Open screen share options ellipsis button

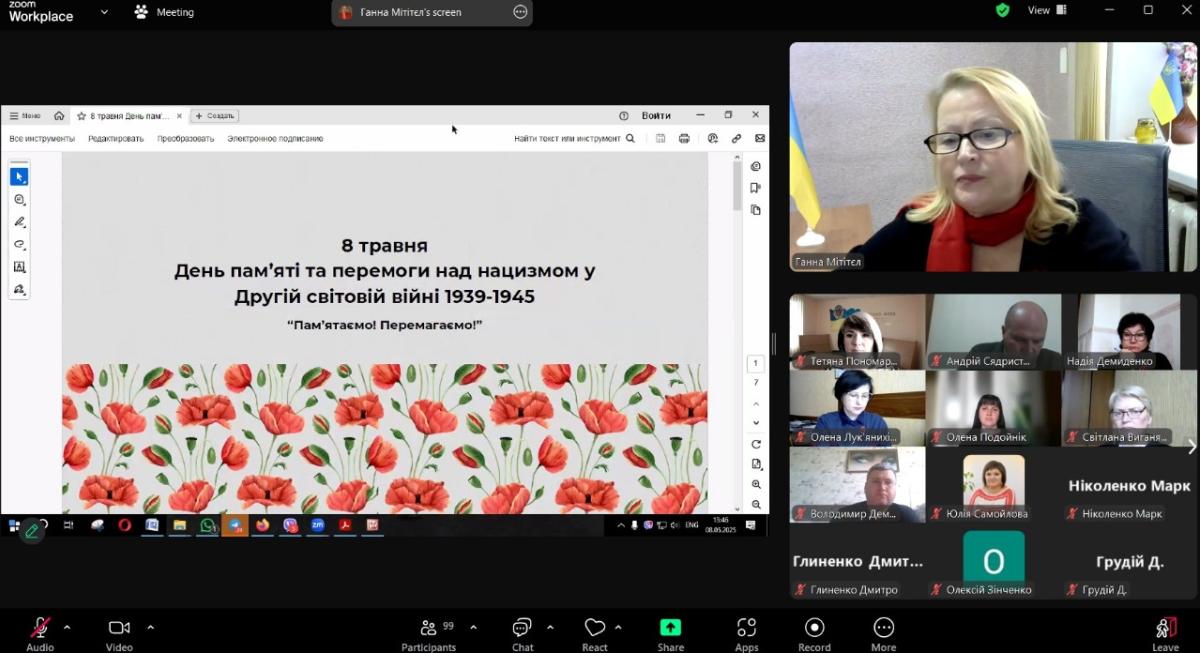520,12
